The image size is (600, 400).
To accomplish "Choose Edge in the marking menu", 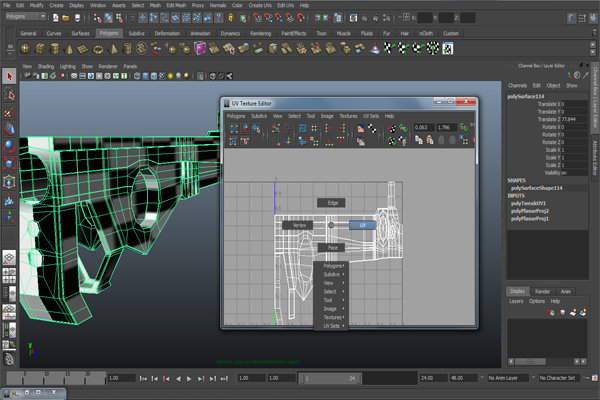I will click(x=332, y=203).
